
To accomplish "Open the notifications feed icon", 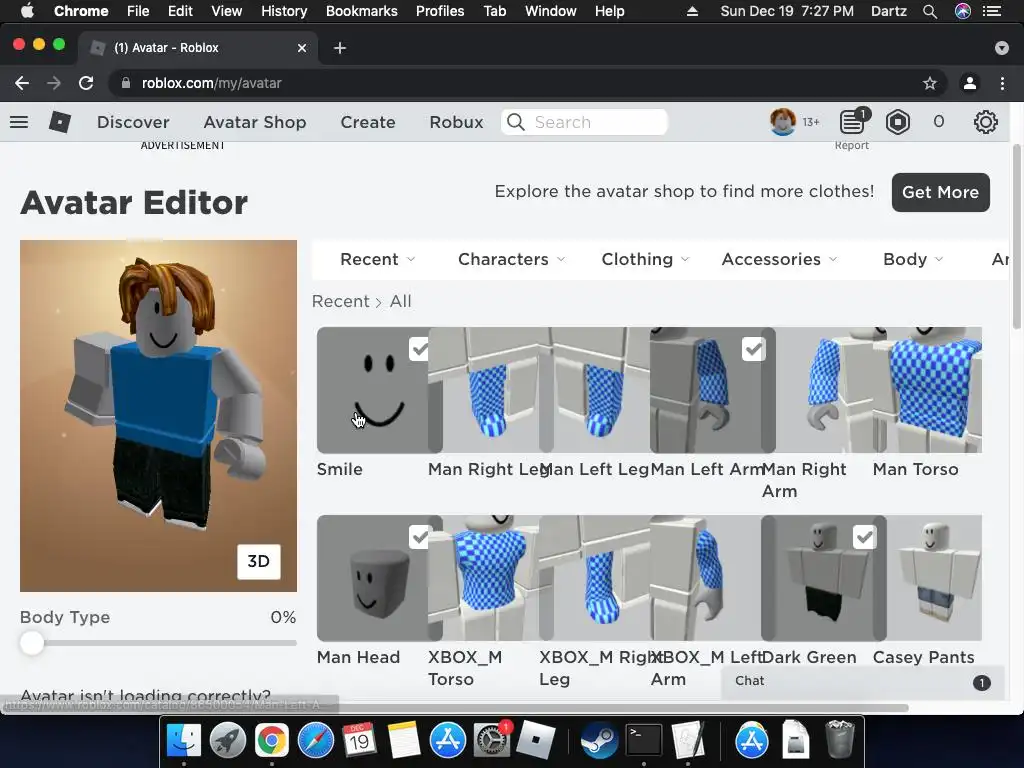I will [853, 122].
